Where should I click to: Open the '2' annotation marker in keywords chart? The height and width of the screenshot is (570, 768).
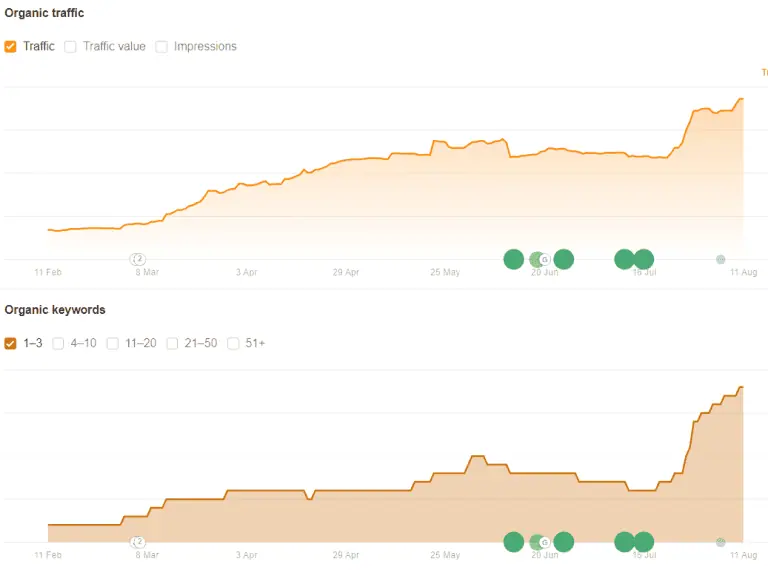tap(138, 542)
